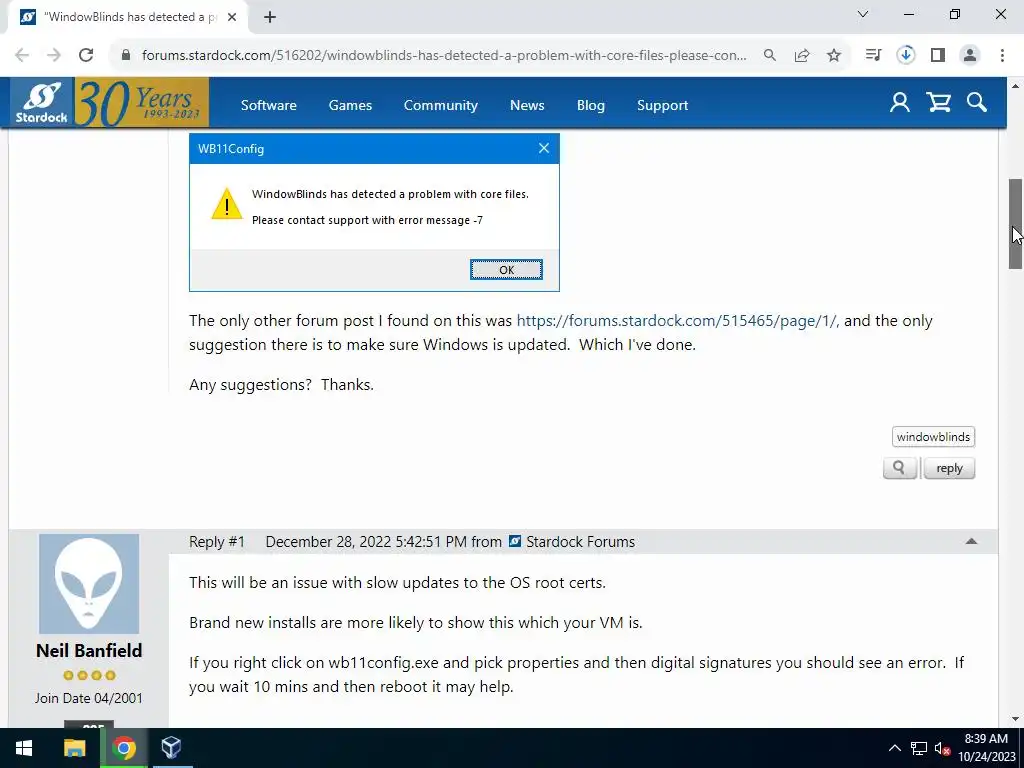Viewport: 1024px width, 768px height.
Task: Click 'Any suggestions? Thanks.' text
Action: 281,385
